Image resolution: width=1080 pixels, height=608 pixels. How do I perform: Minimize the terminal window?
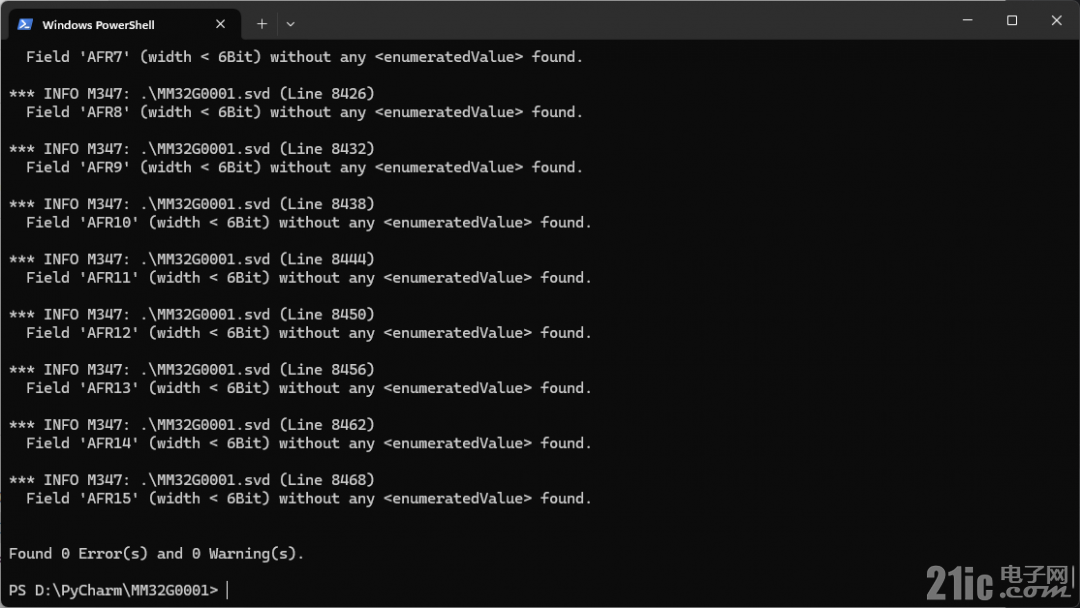tap(968, 21)
